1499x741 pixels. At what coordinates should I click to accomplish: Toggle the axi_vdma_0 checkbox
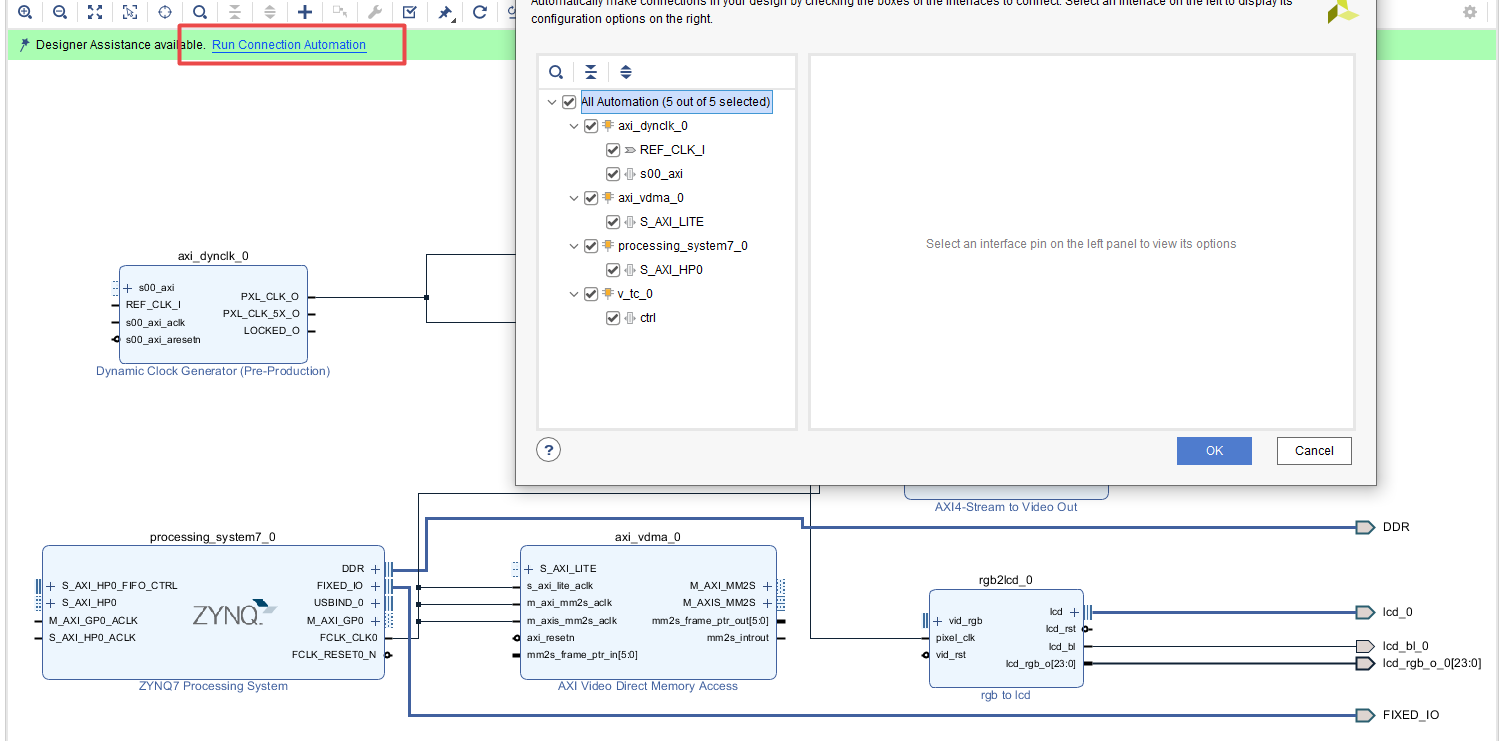click(x=591, y=198)
